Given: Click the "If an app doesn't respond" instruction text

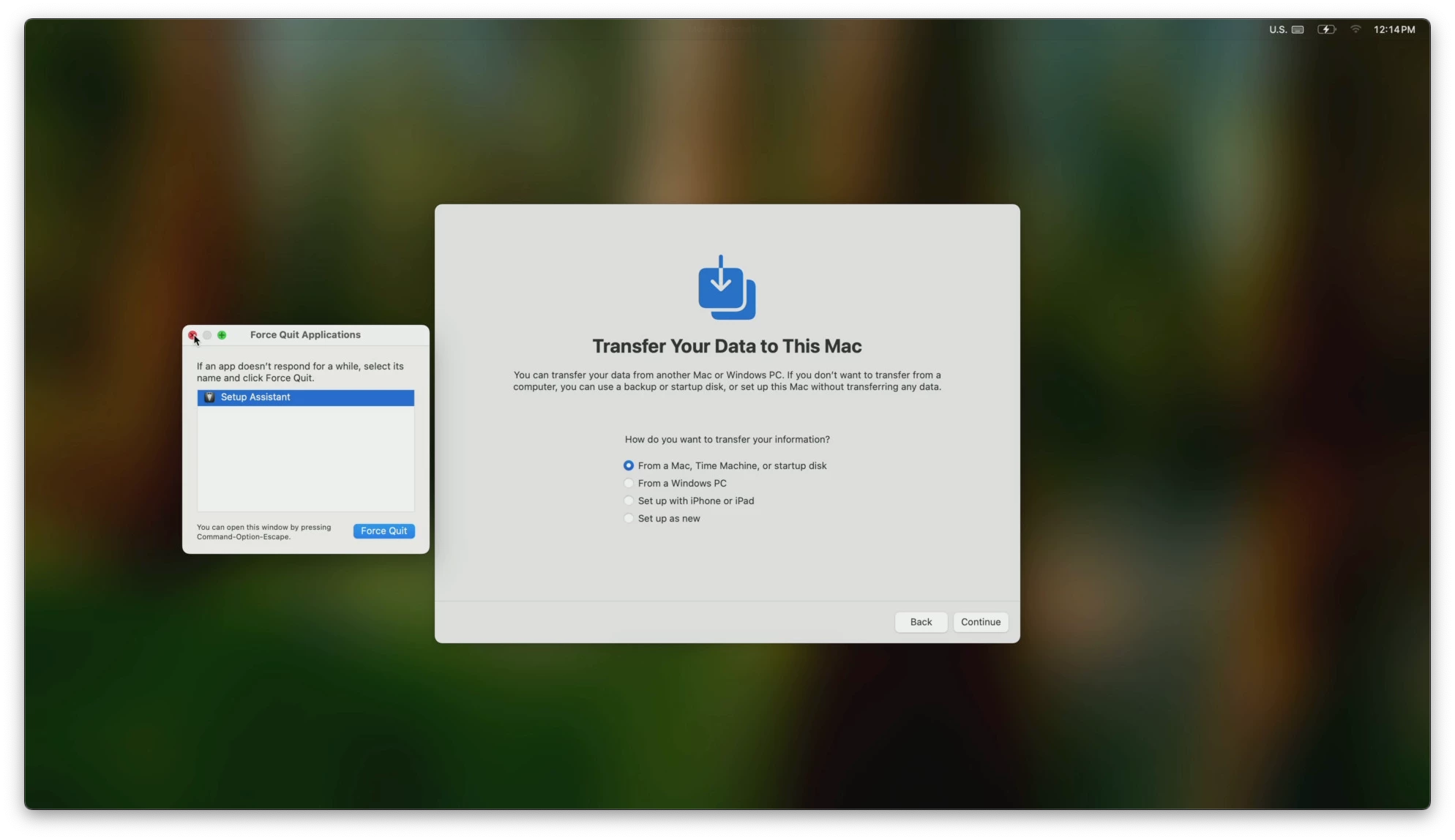Looking at the screenshot, I should 300,372.
